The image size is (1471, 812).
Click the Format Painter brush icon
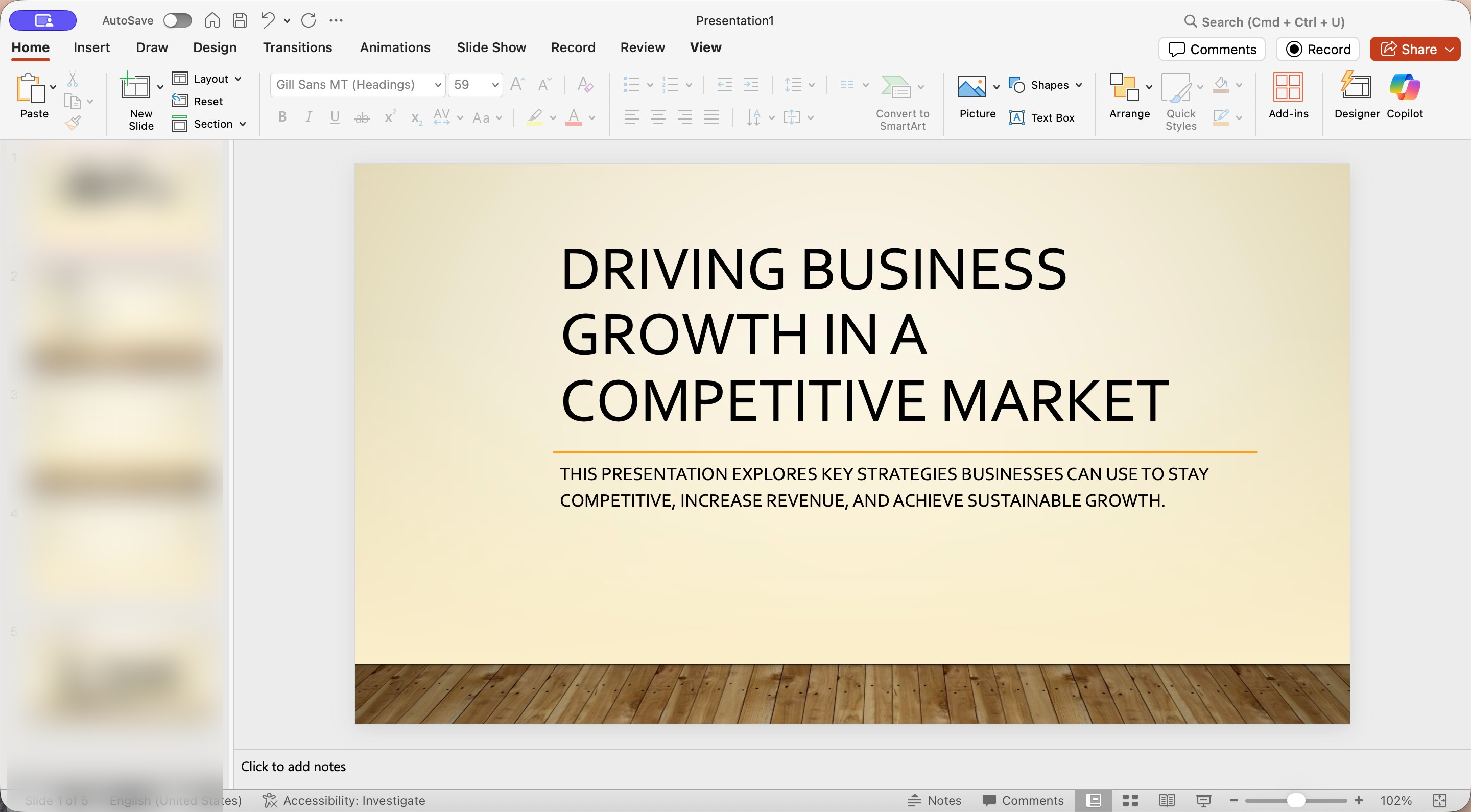point(73,123)
